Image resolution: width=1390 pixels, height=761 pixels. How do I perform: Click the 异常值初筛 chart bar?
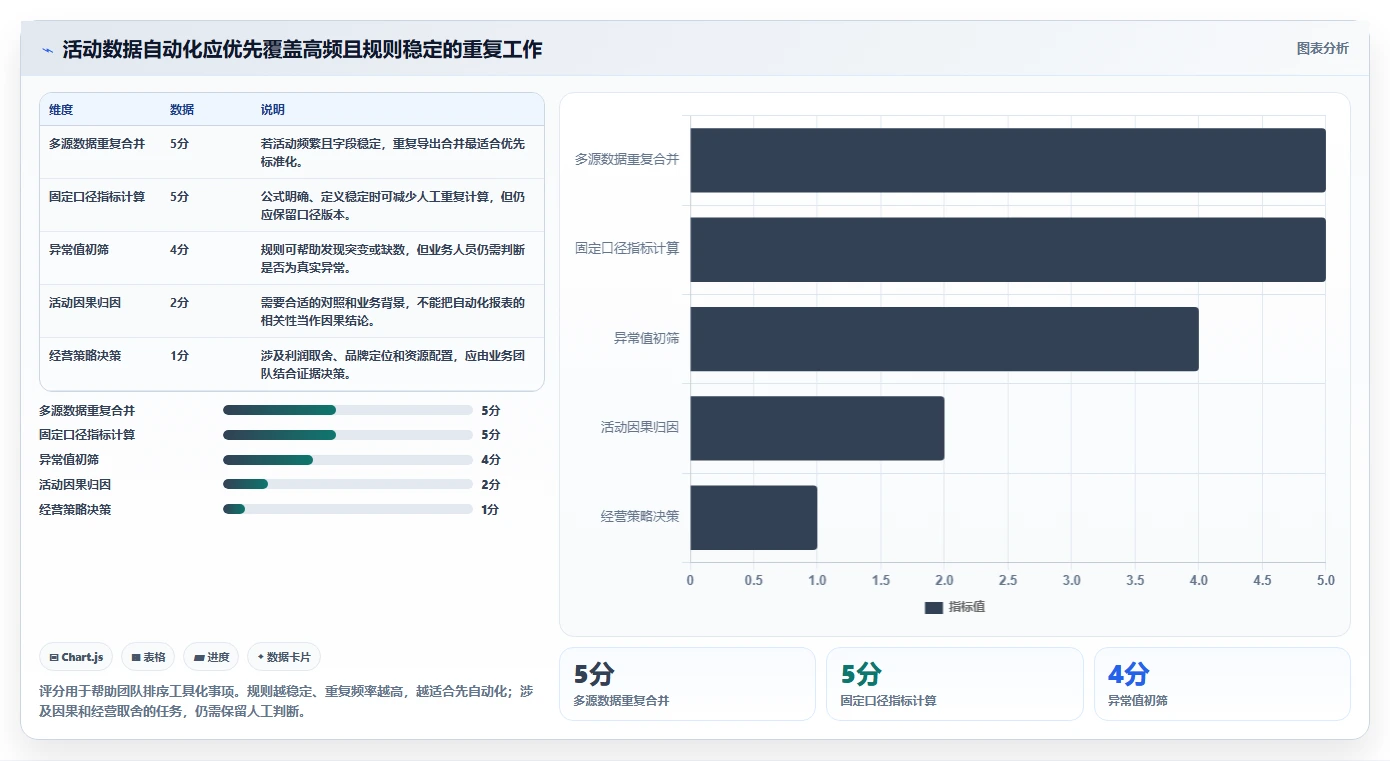pos(944,339)
